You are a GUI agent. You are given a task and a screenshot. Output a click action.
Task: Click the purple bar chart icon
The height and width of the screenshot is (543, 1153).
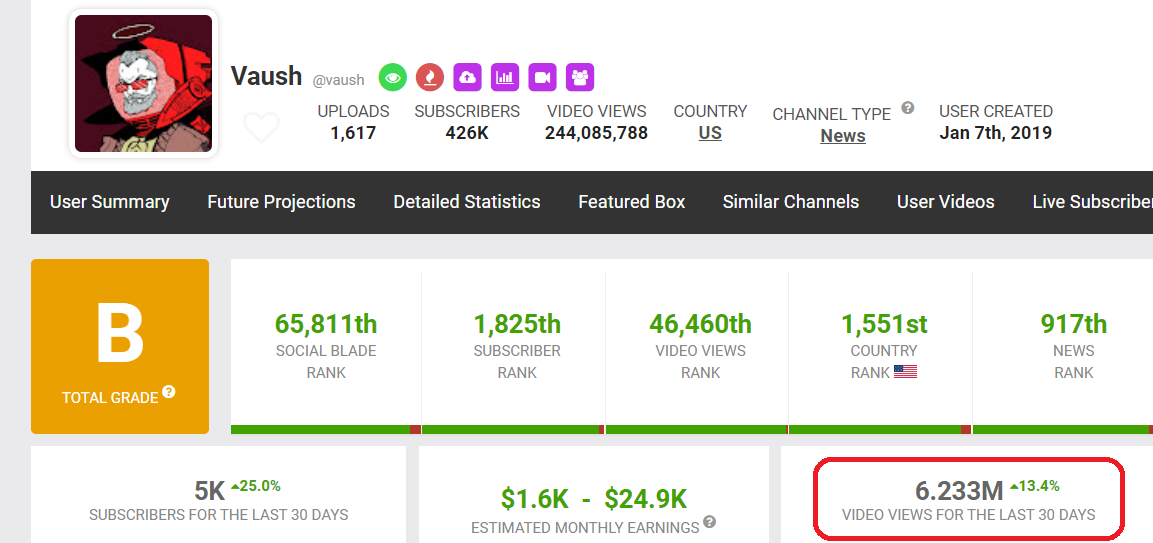coord(505,77)
